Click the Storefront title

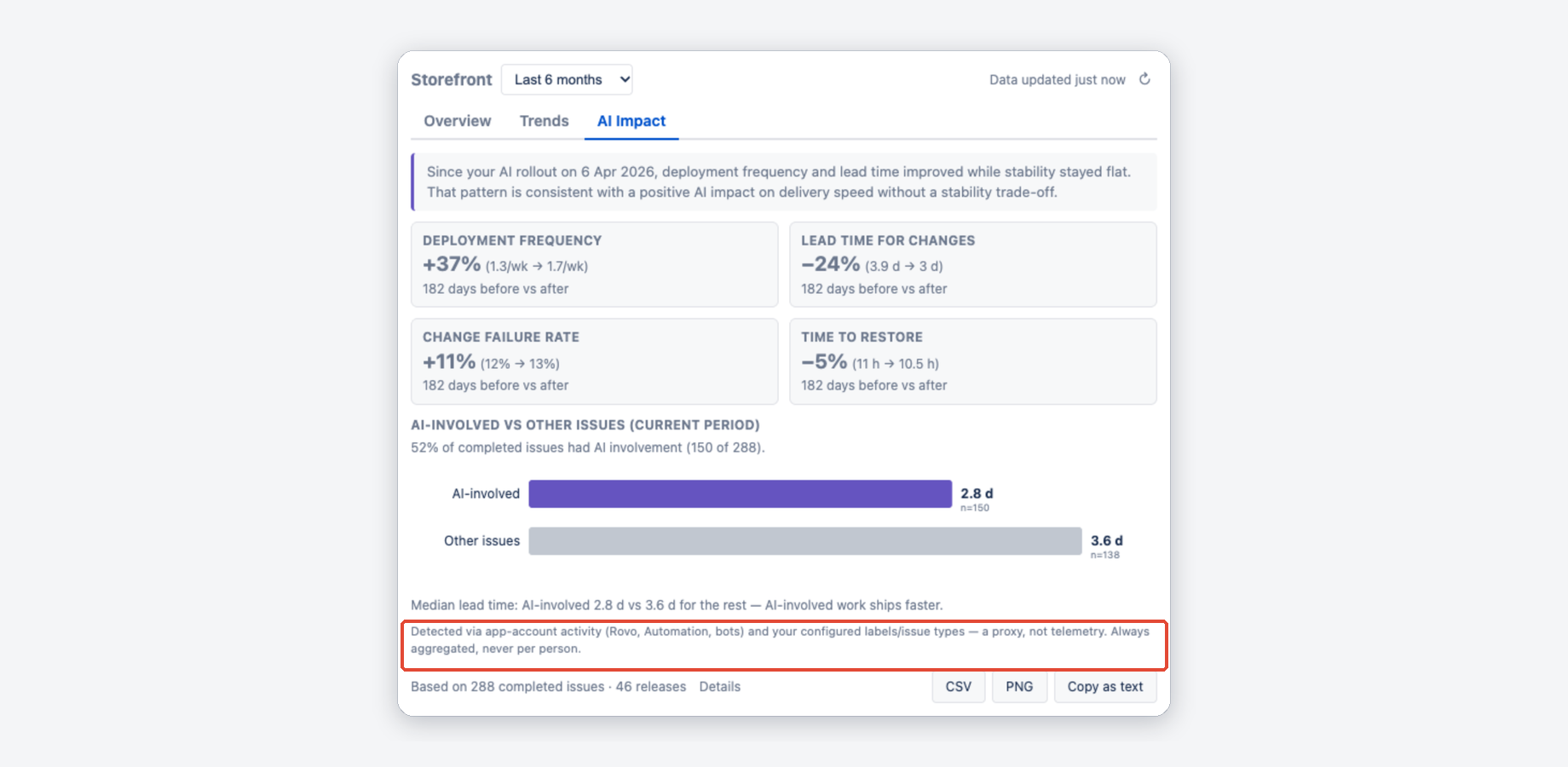coord(452,79)
